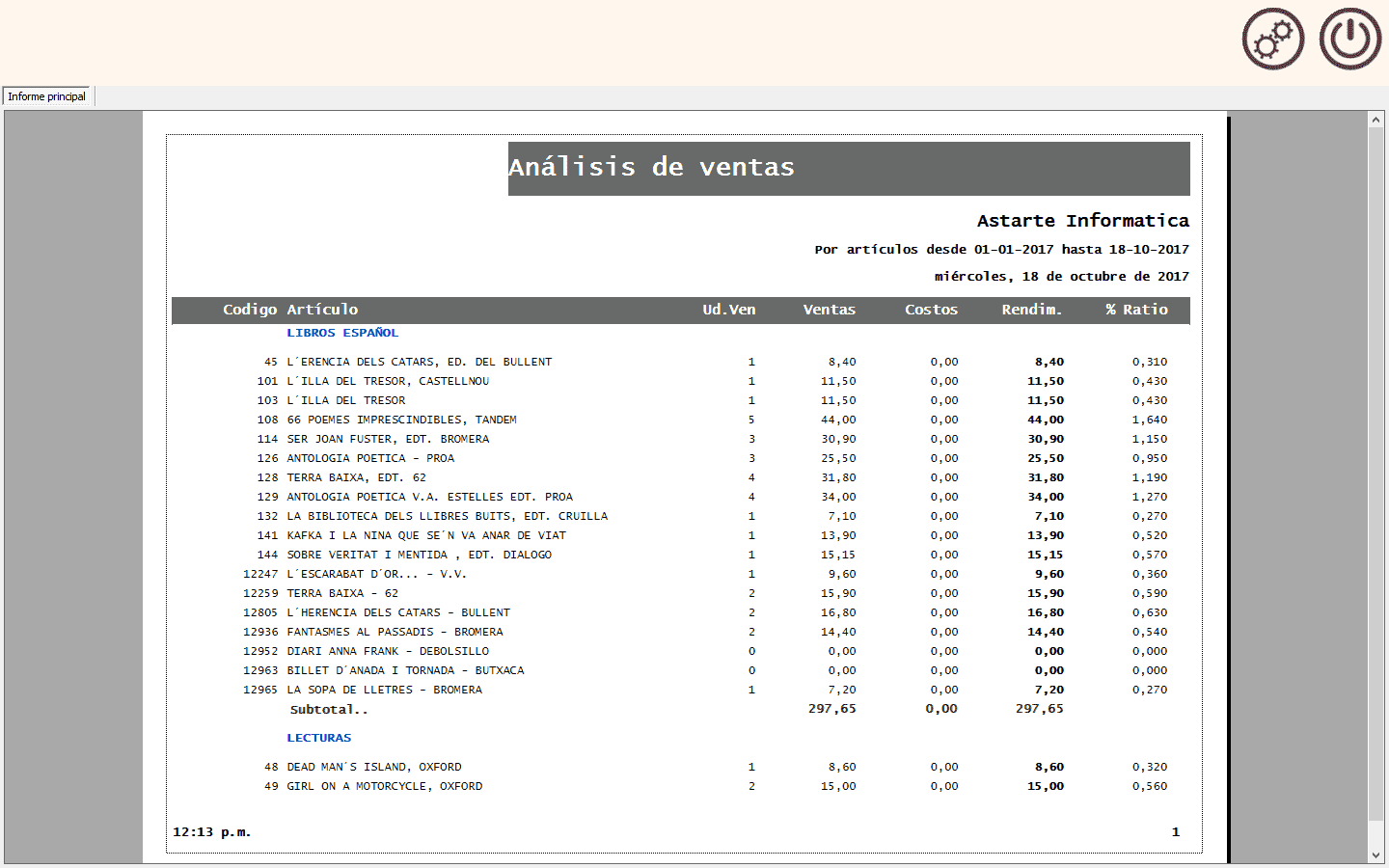Click the vertical scrollbar track

click(x=1376, y=482)
